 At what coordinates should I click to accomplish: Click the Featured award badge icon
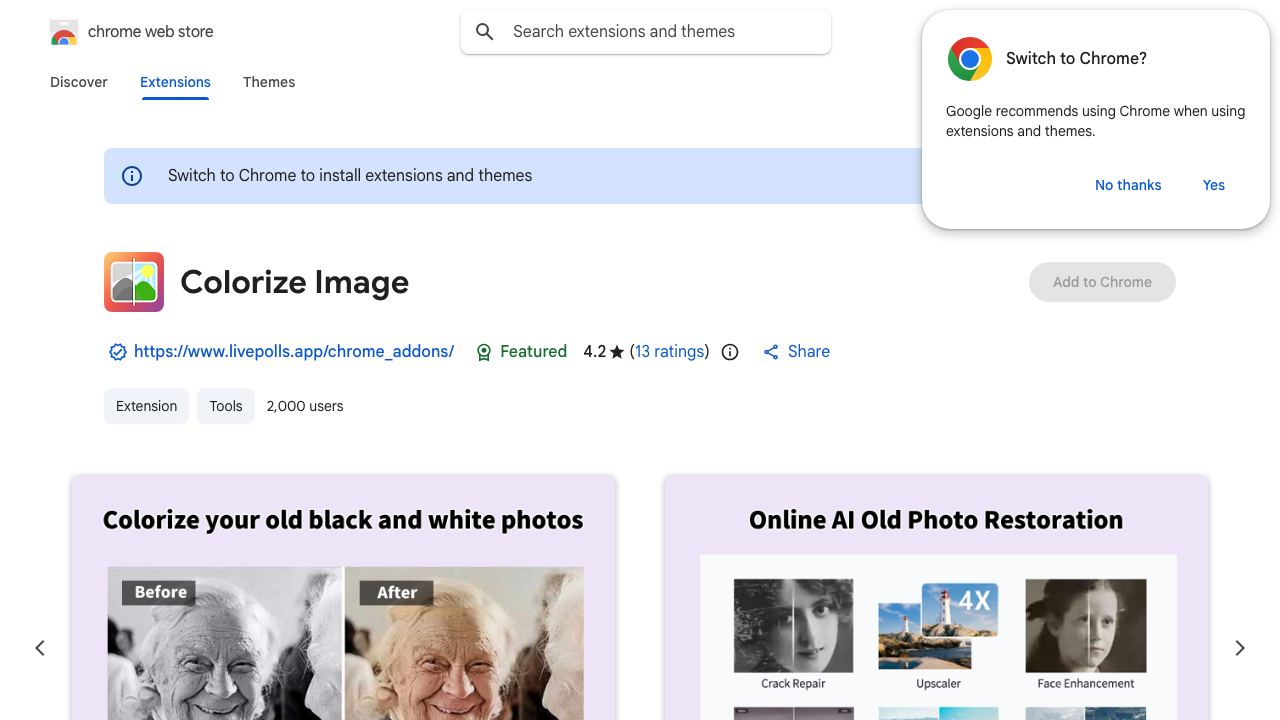(x=484, y=352)
